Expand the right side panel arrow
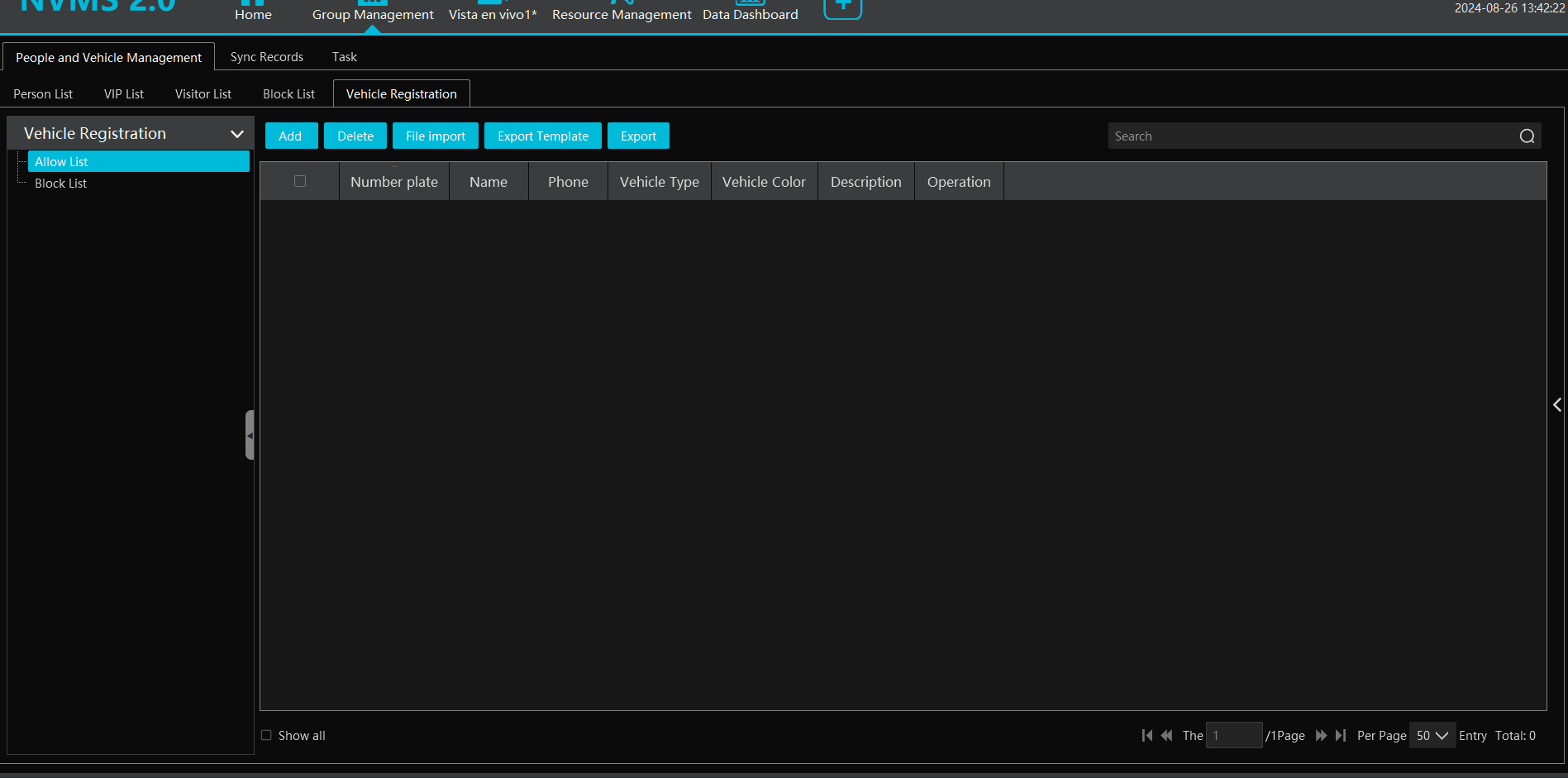 [1557, 405]
